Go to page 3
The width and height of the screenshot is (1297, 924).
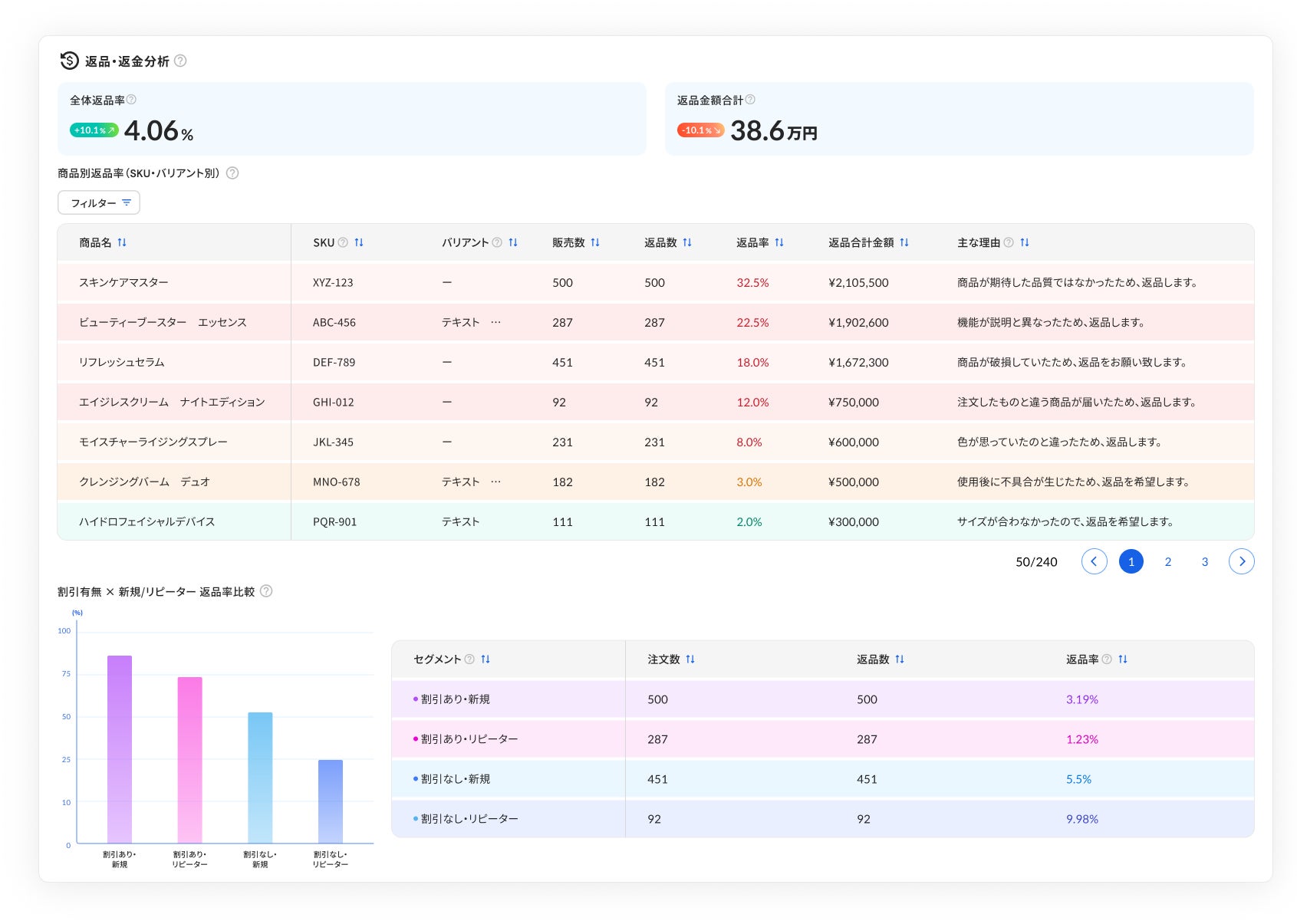[1205, 562]
